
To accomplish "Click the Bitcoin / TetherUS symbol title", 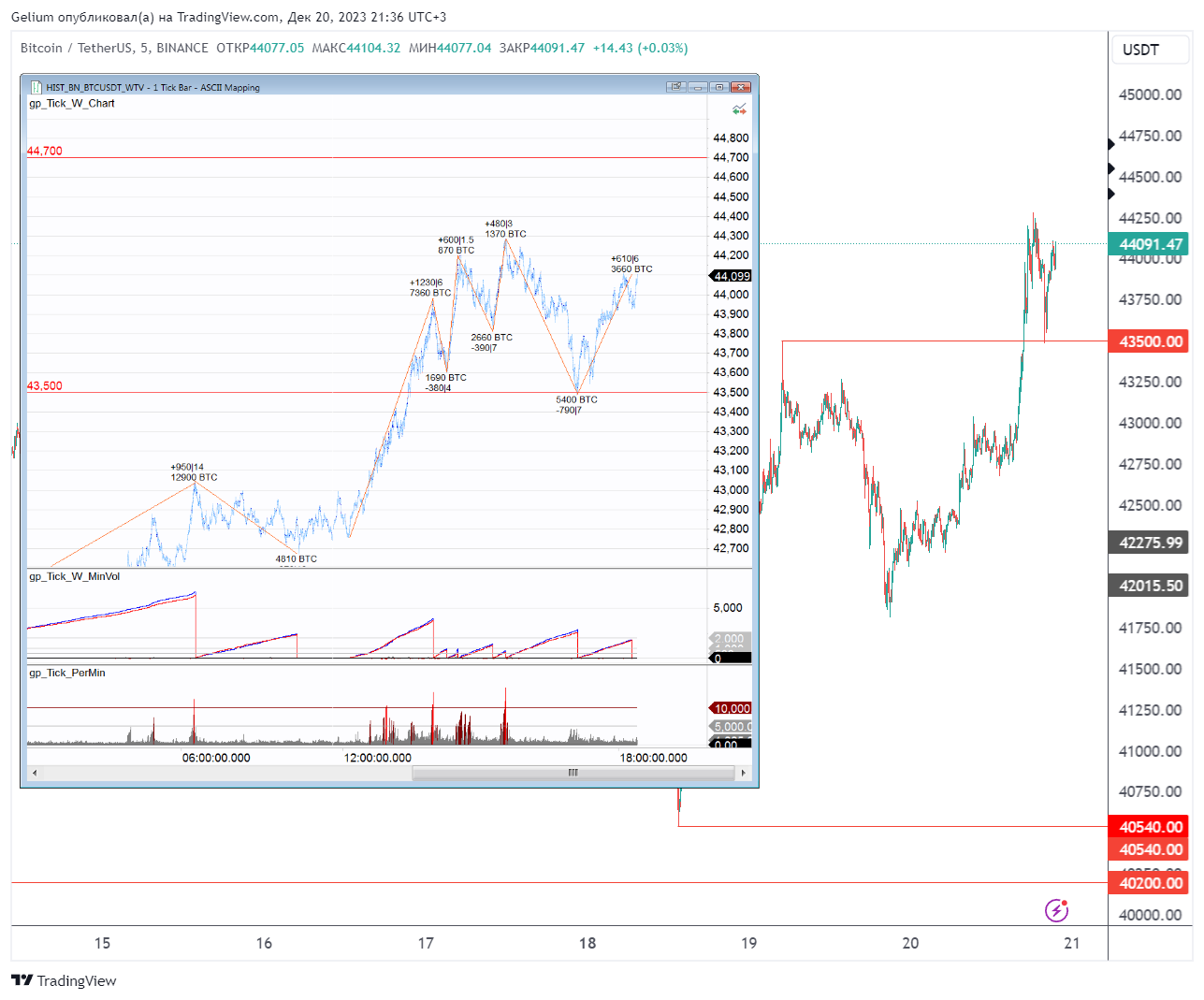I will tap(77, 48).
